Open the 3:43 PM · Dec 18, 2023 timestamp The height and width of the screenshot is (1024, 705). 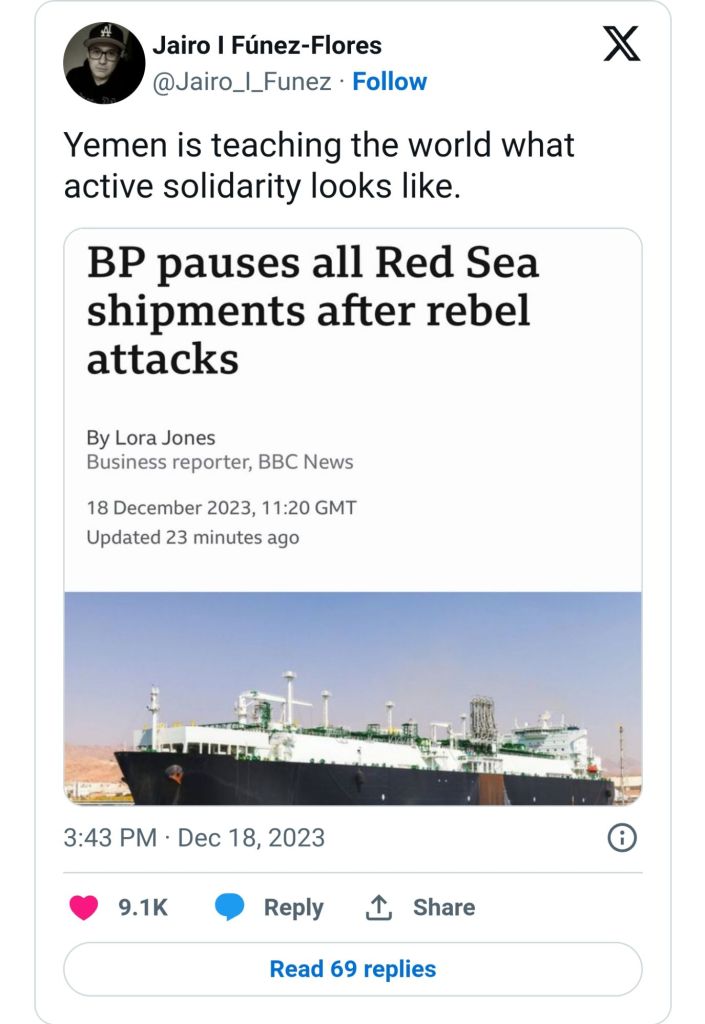(x=194, y=838)
